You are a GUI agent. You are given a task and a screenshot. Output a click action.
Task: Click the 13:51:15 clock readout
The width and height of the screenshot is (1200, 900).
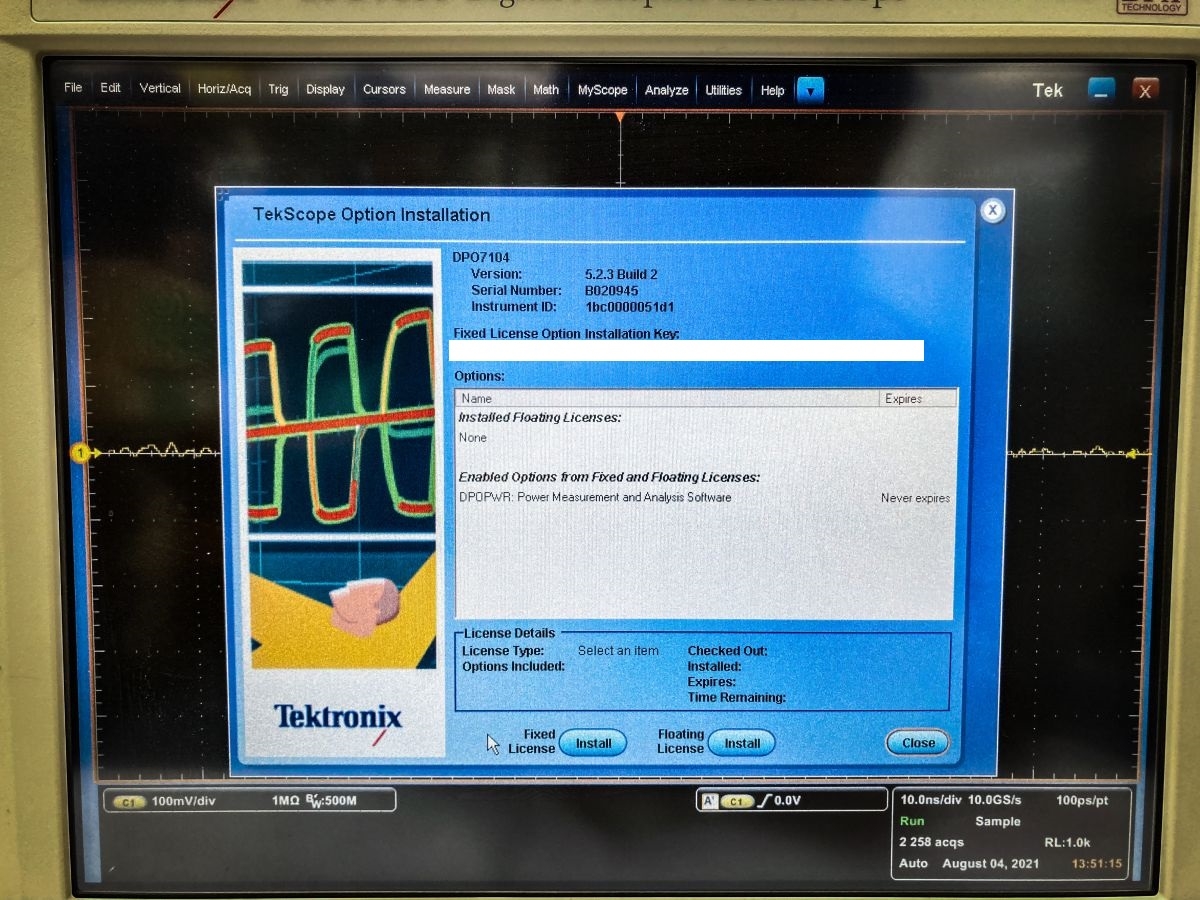pyautogui.click(x=1097, y=863)
